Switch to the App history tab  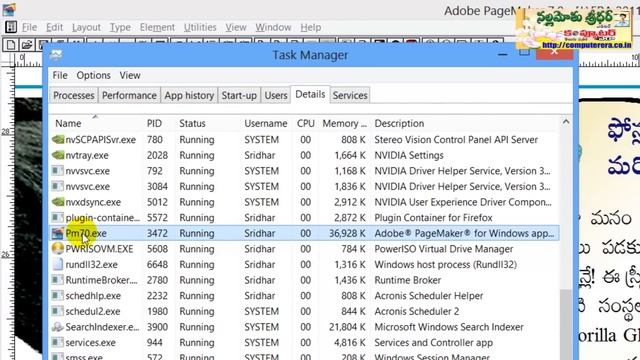tap(189, 95)
